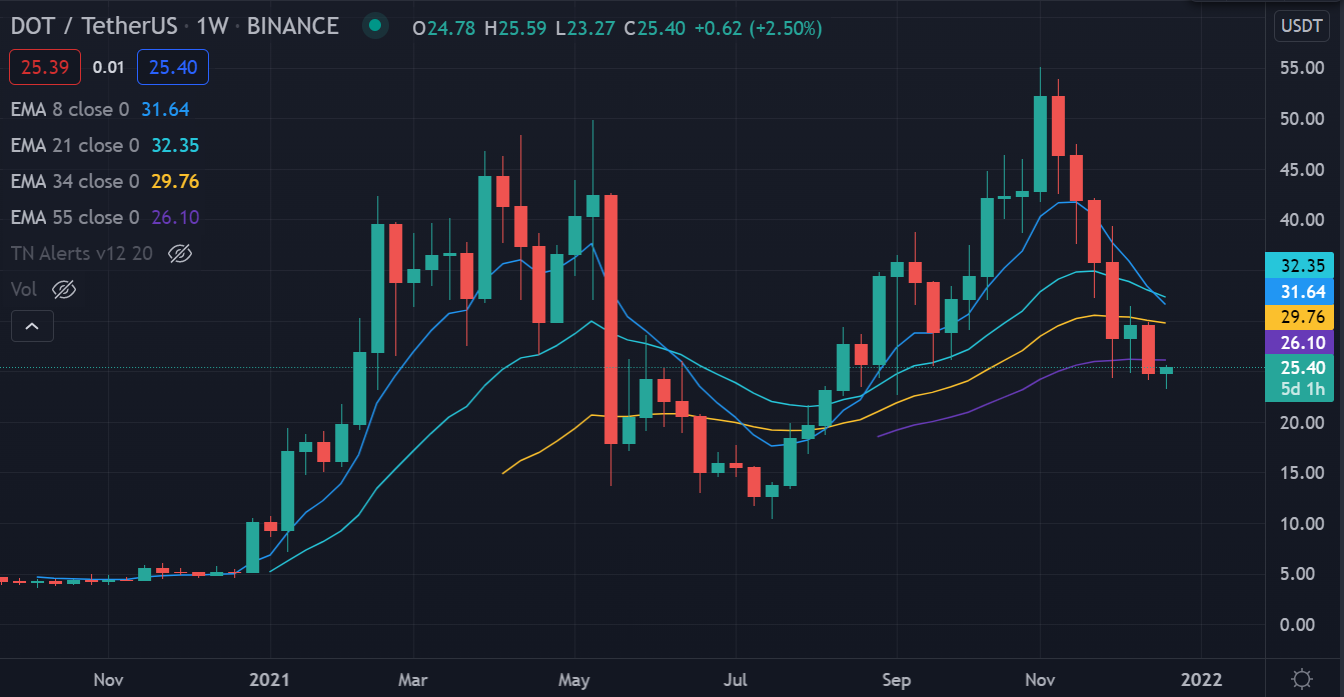Click the green market status dot
This screenshot has height=697, width=1344.
click(x=375, y=27)
